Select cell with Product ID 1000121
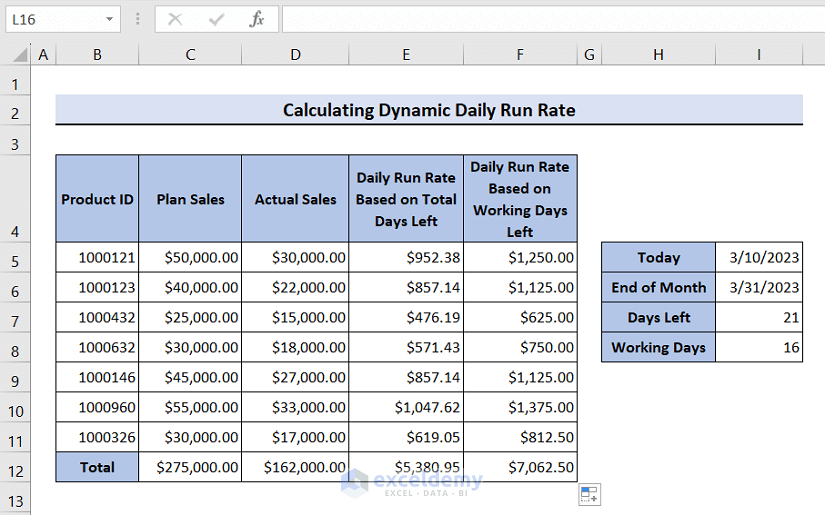Viewport: 825px width, 515px height. [97, 257]
